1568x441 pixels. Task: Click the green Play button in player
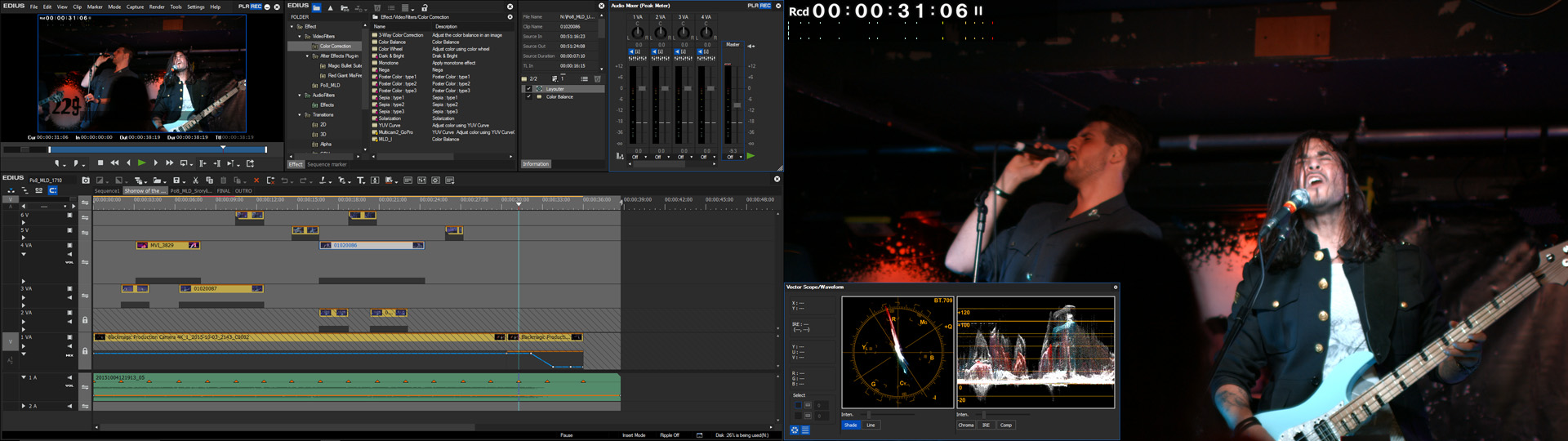click(x=141, y=163)
